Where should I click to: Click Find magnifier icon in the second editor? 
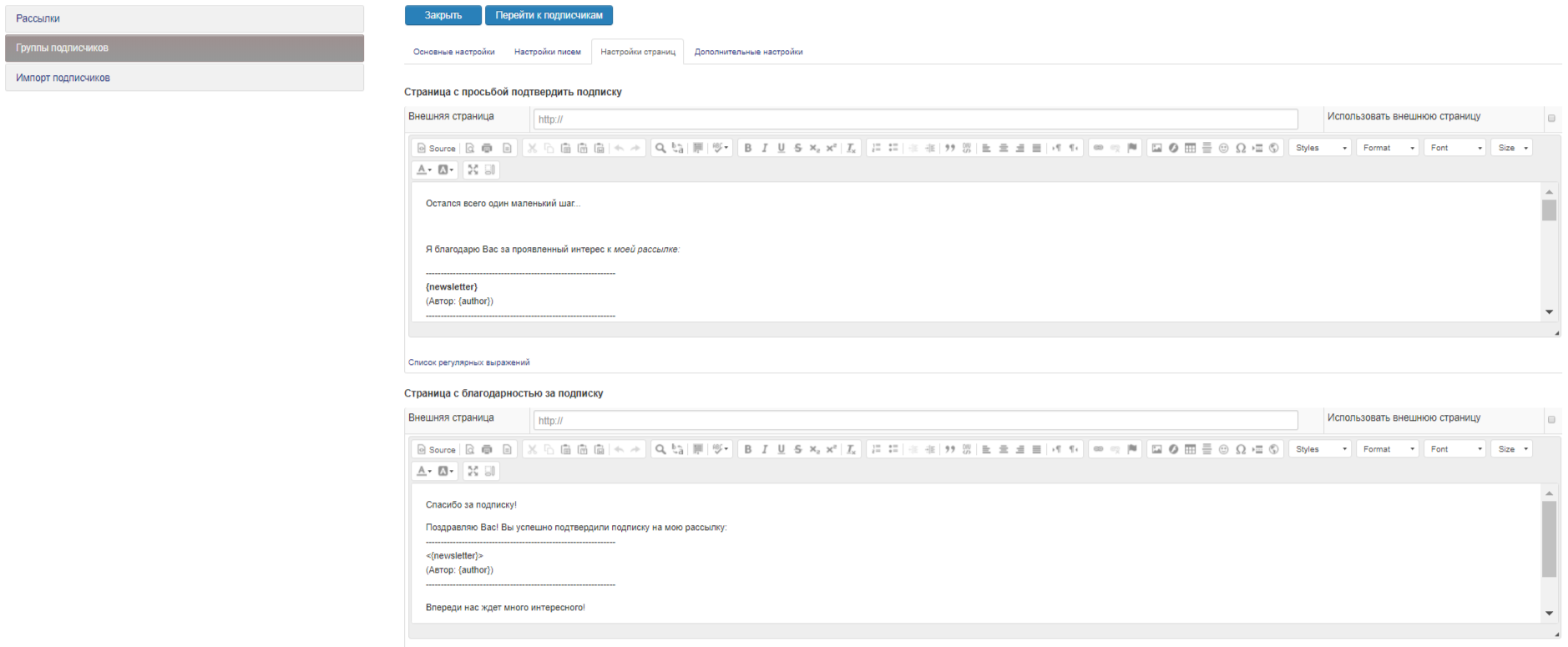[x=660, y=449]
